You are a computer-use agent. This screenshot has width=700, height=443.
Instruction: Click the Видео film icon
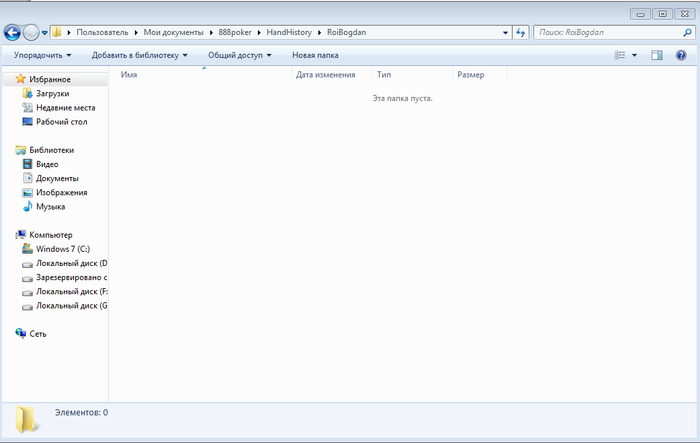pyautogui.click(x=28, y=164)
